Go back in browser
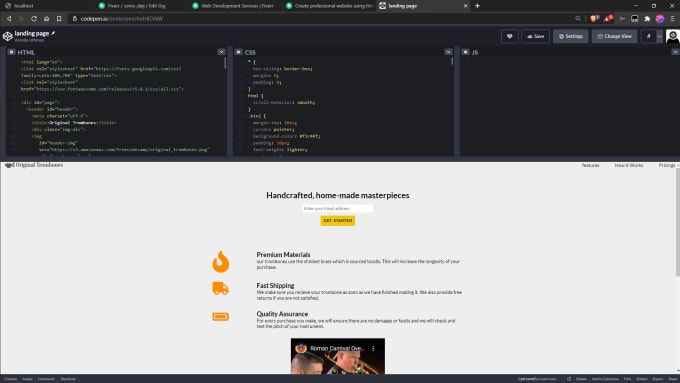680x383 pixels. click(x=9, y=19)
